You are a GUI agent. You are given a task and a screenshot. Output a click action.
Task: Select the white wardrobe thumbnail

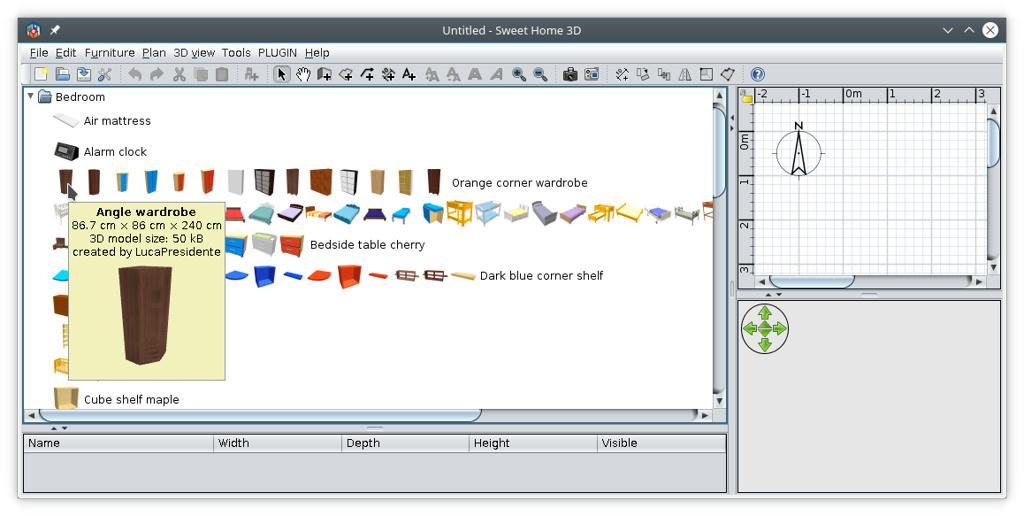236,182
